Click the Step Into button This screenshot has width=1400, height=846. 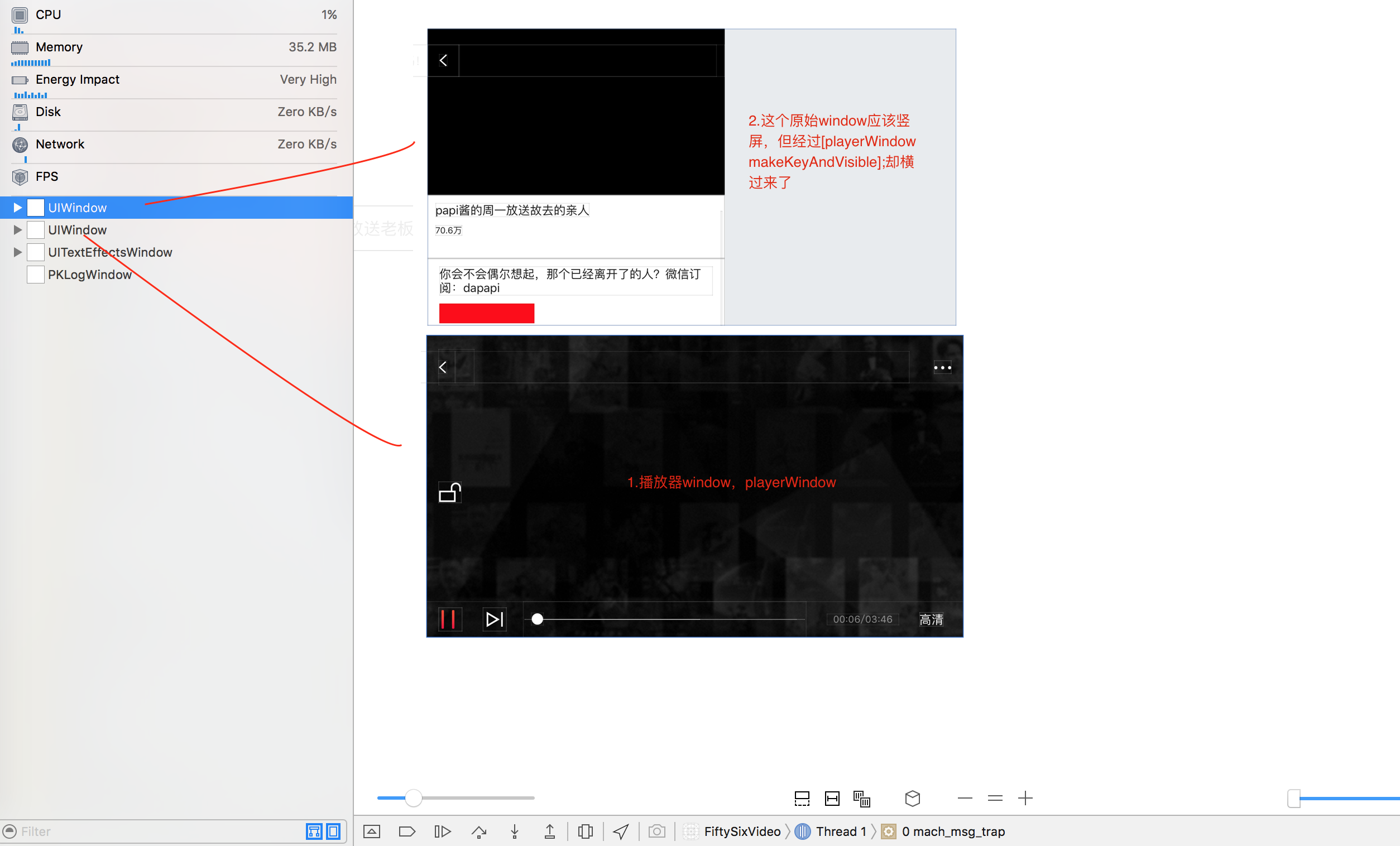pos(515,832)
